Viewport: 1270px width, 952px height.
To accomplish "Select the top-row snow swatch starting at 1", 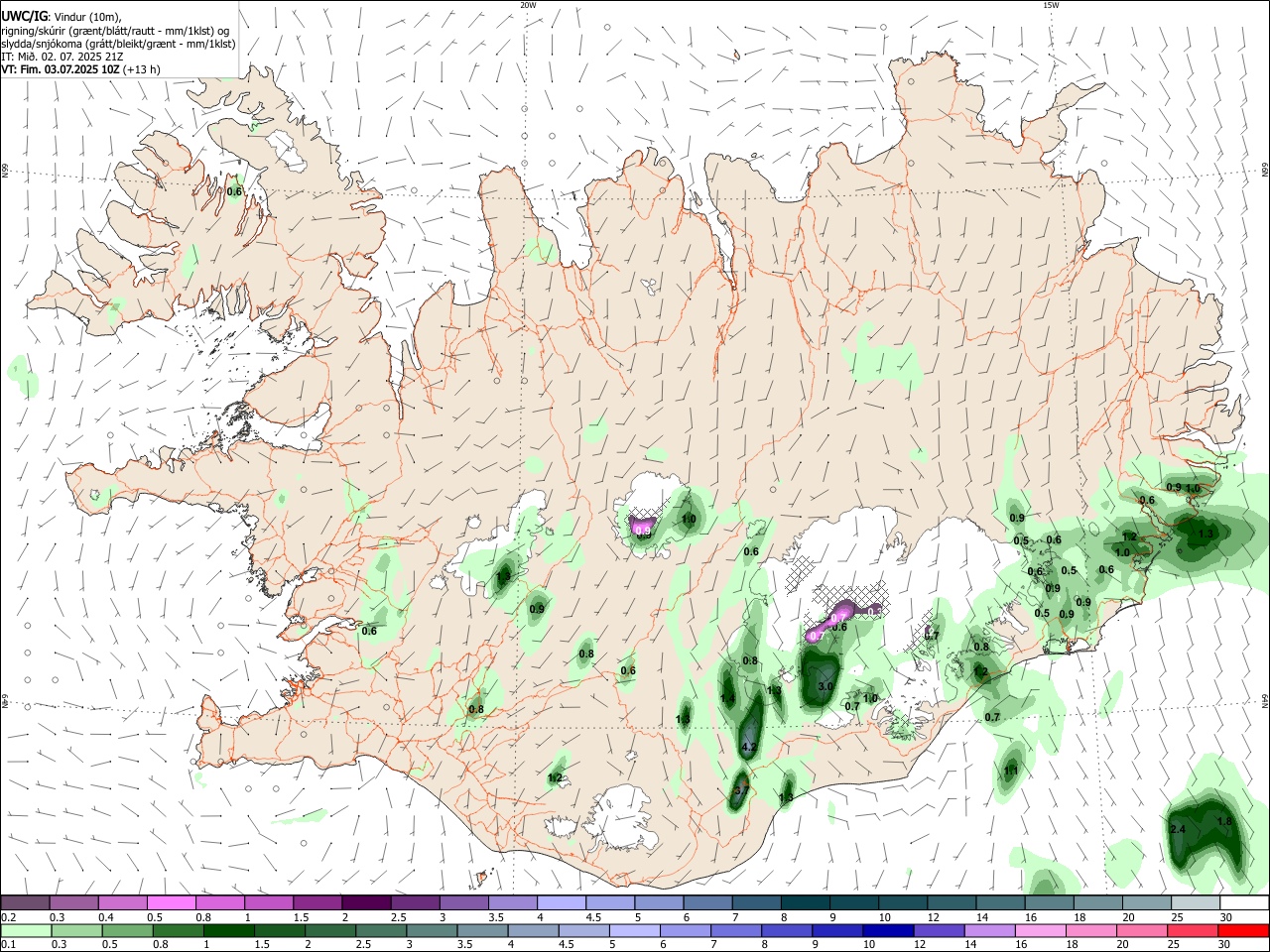I will pos(268,903).
